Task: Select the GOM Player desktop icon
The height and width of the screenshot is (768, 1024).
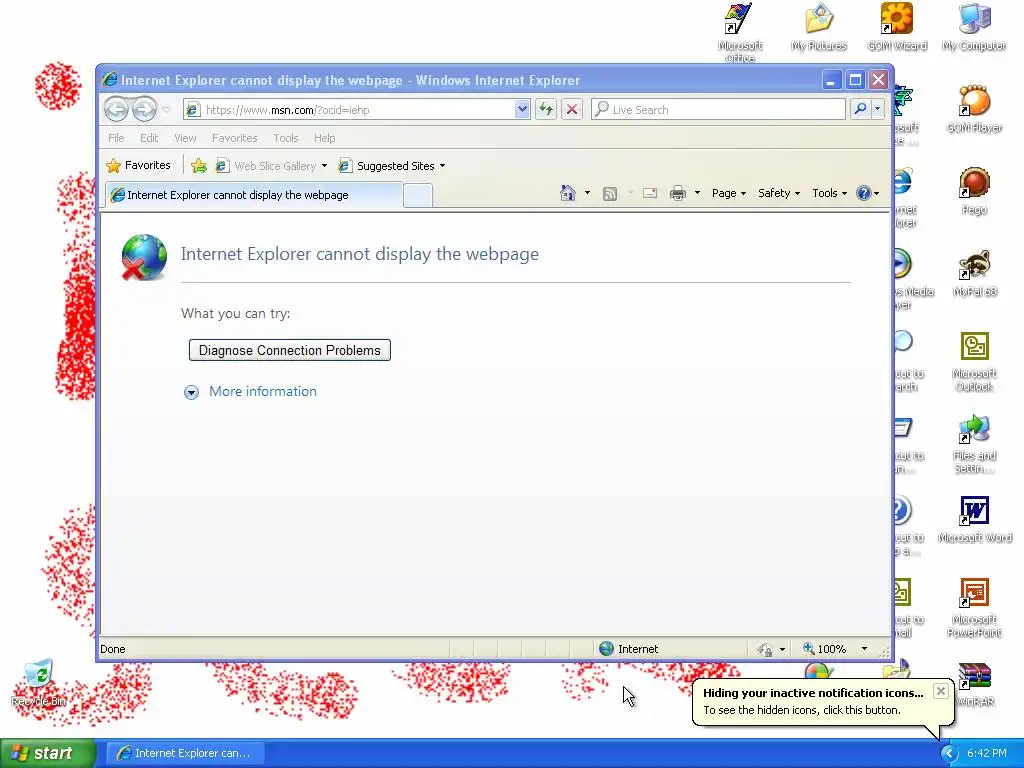Action: tap(974, 109)
